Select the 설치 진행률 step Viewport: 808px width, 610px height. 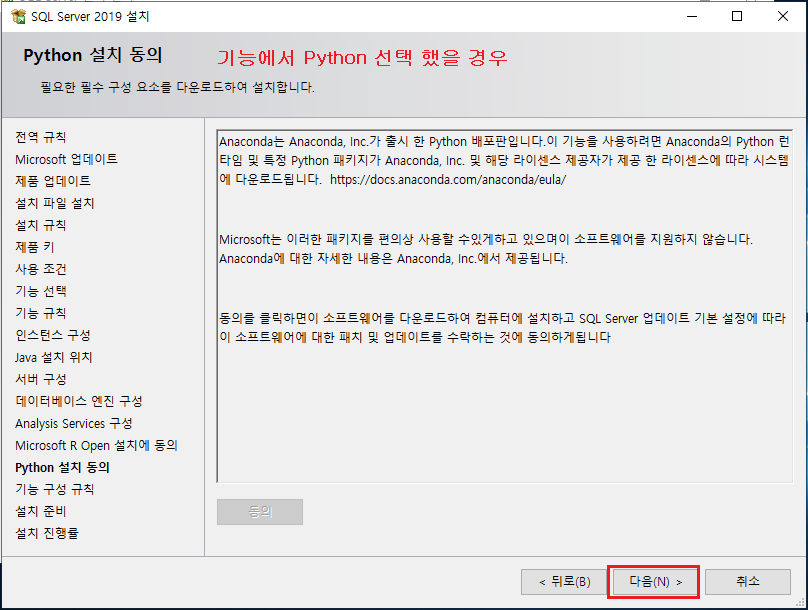tap(47, 533)
